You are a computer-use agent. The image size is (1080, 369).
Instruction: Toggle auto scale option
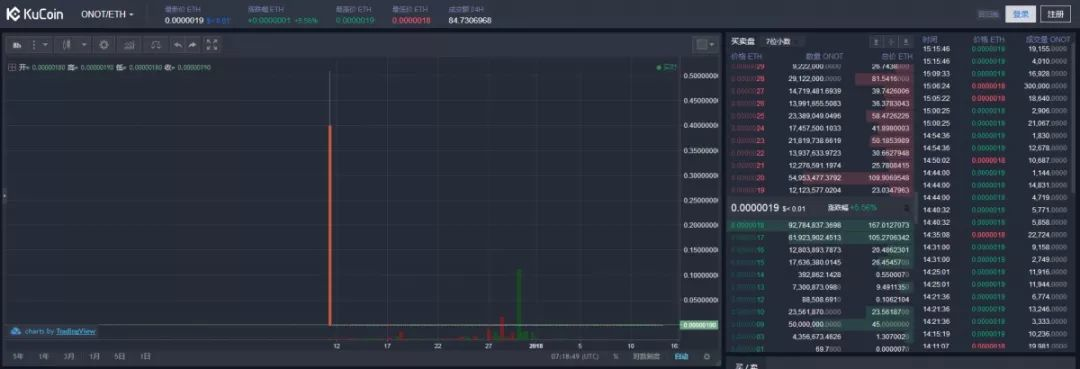tap(681, 357)
